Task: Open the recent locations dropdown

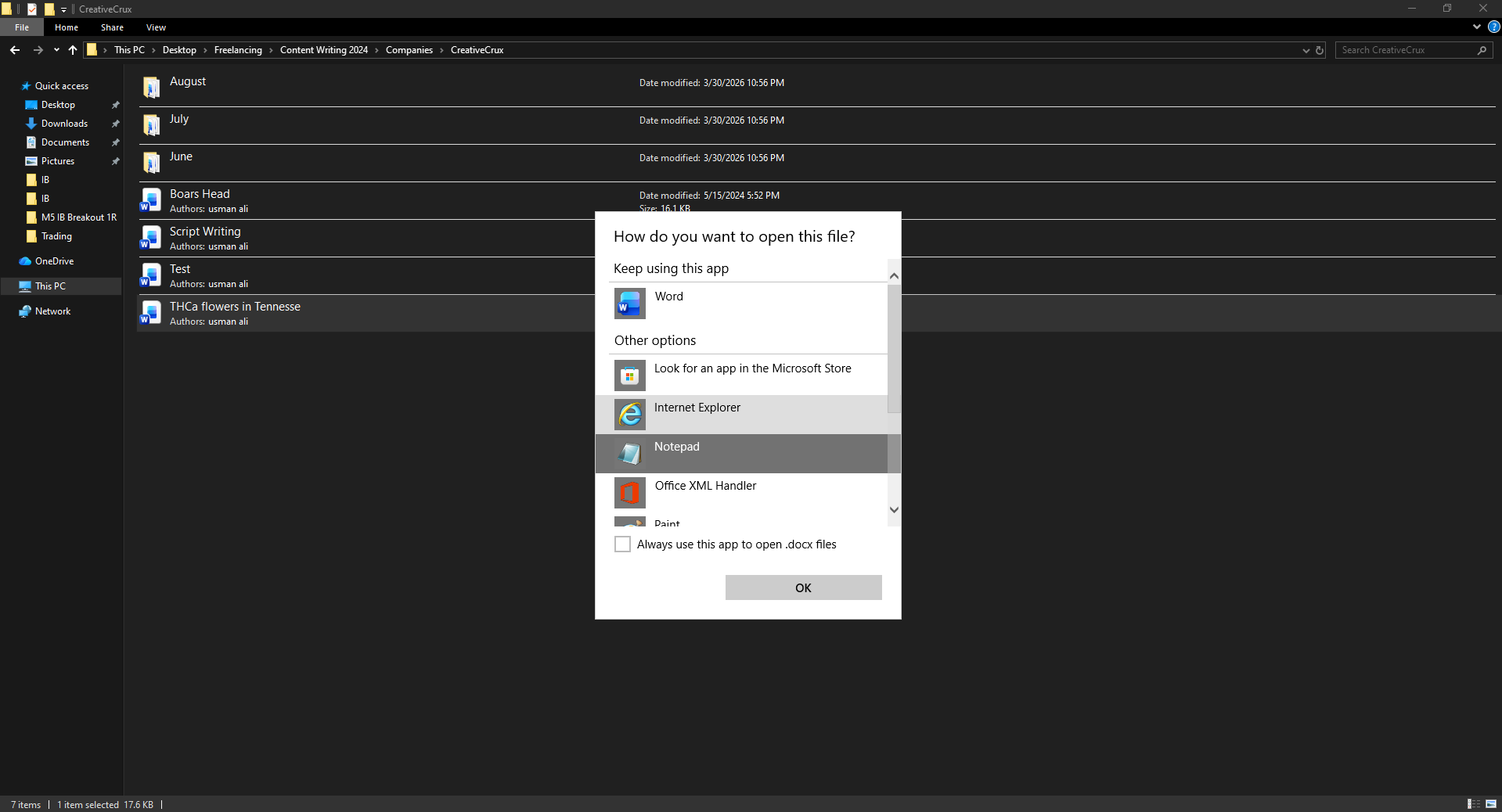Action: [x=56, y=50]
